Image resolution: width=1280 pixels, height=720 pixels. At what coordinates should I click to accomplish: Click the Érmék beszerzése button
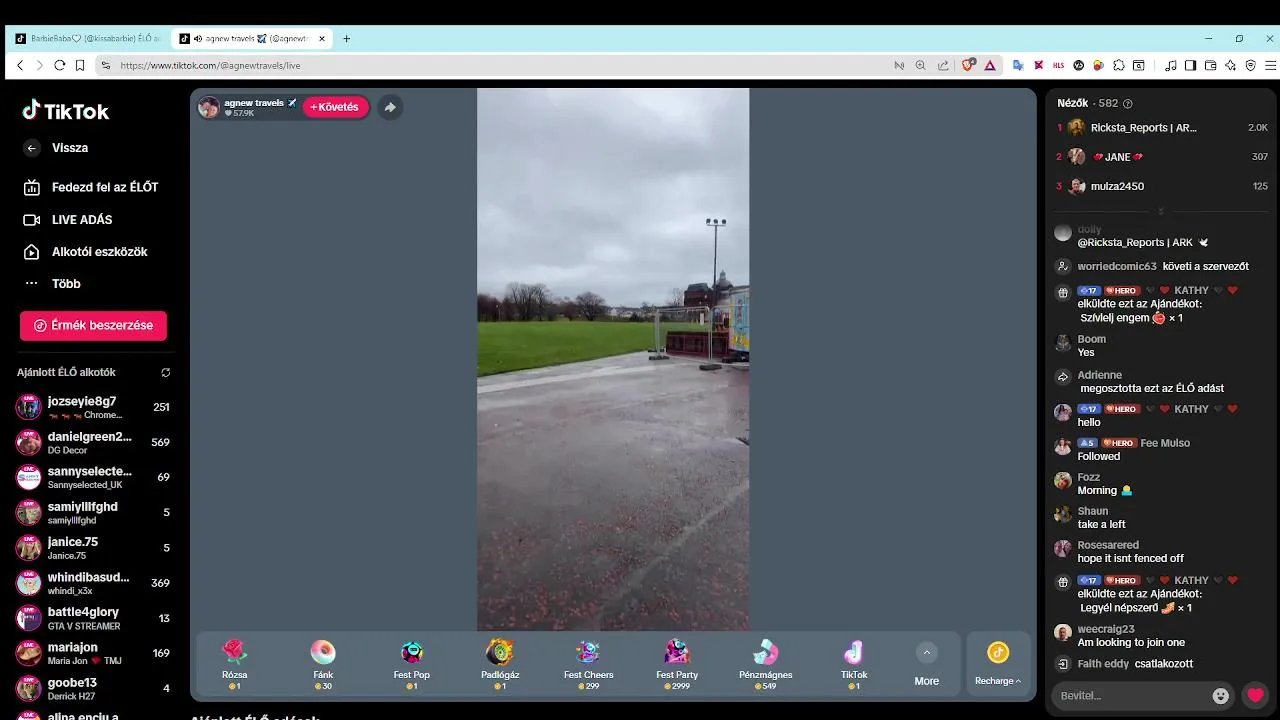(93, 325)
